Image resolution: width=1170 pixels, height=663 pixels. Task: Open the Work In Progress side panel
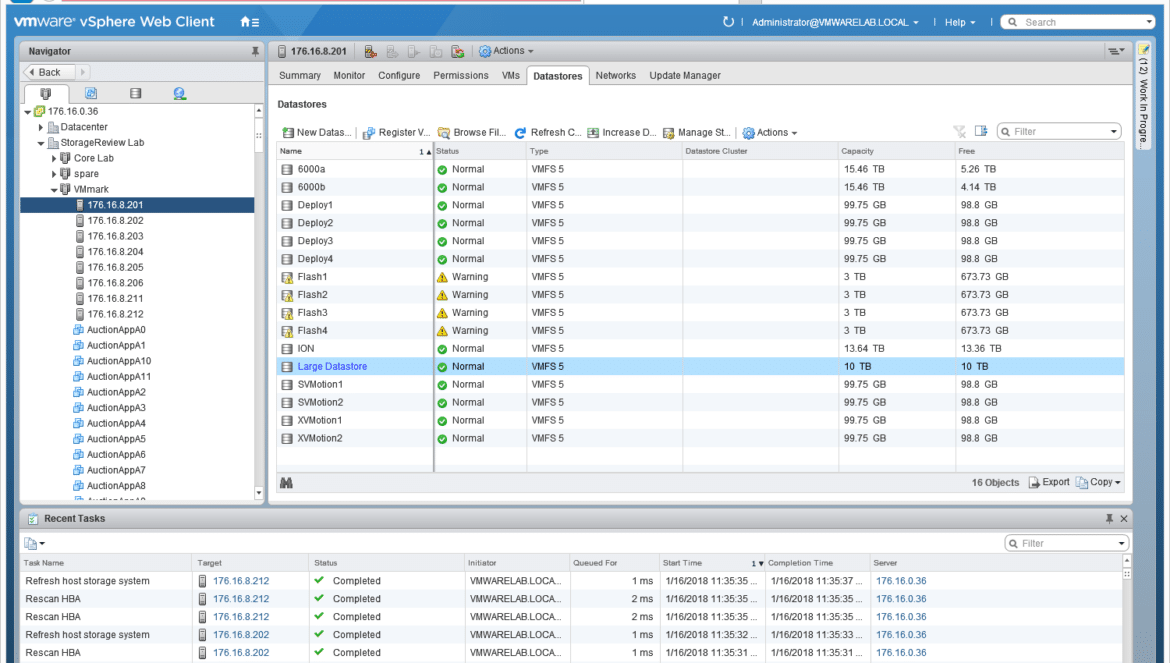click(x=1143, y=95)
